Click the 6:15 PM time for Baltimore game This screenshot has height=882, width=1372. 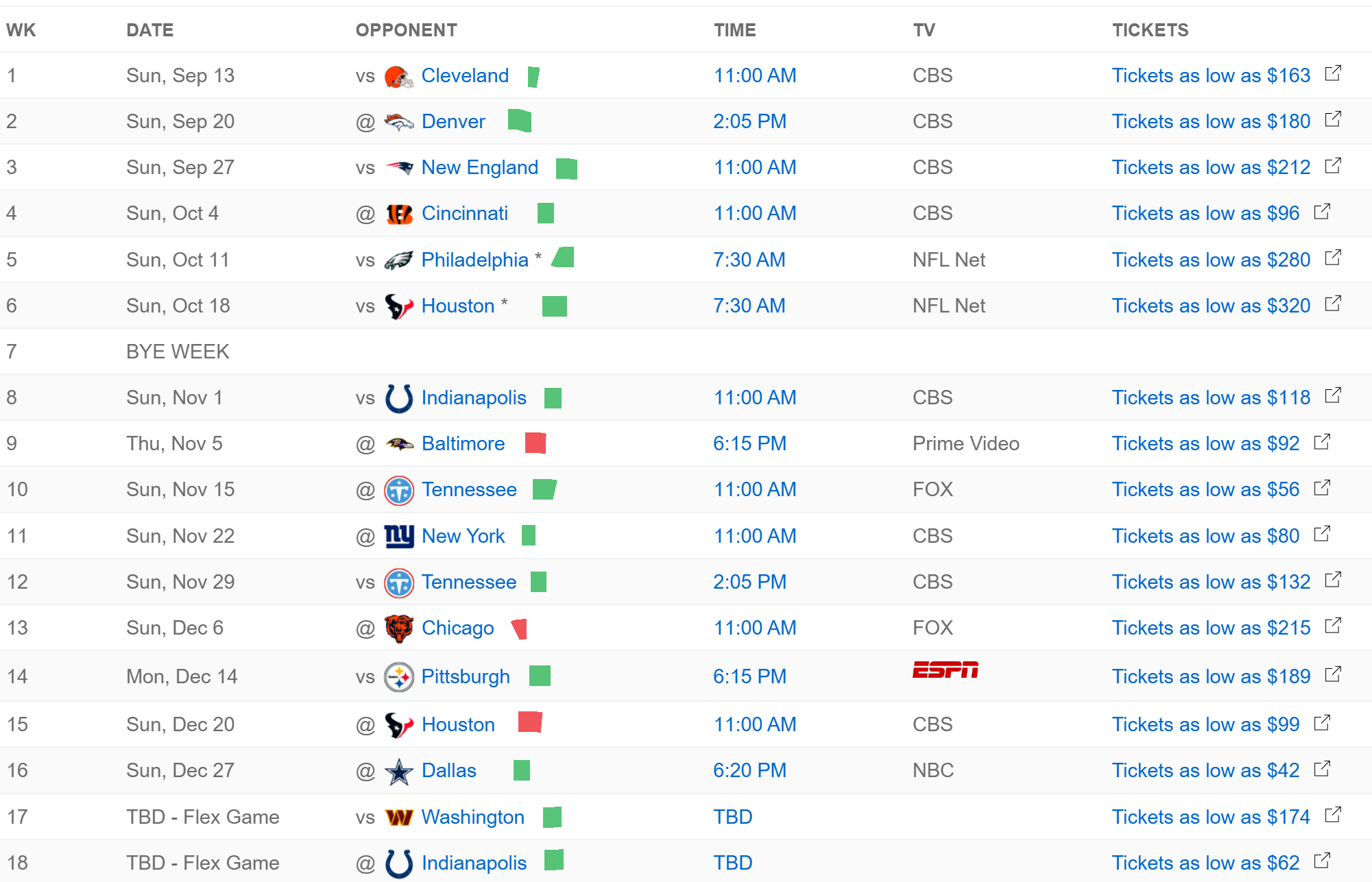coord(749,443)
